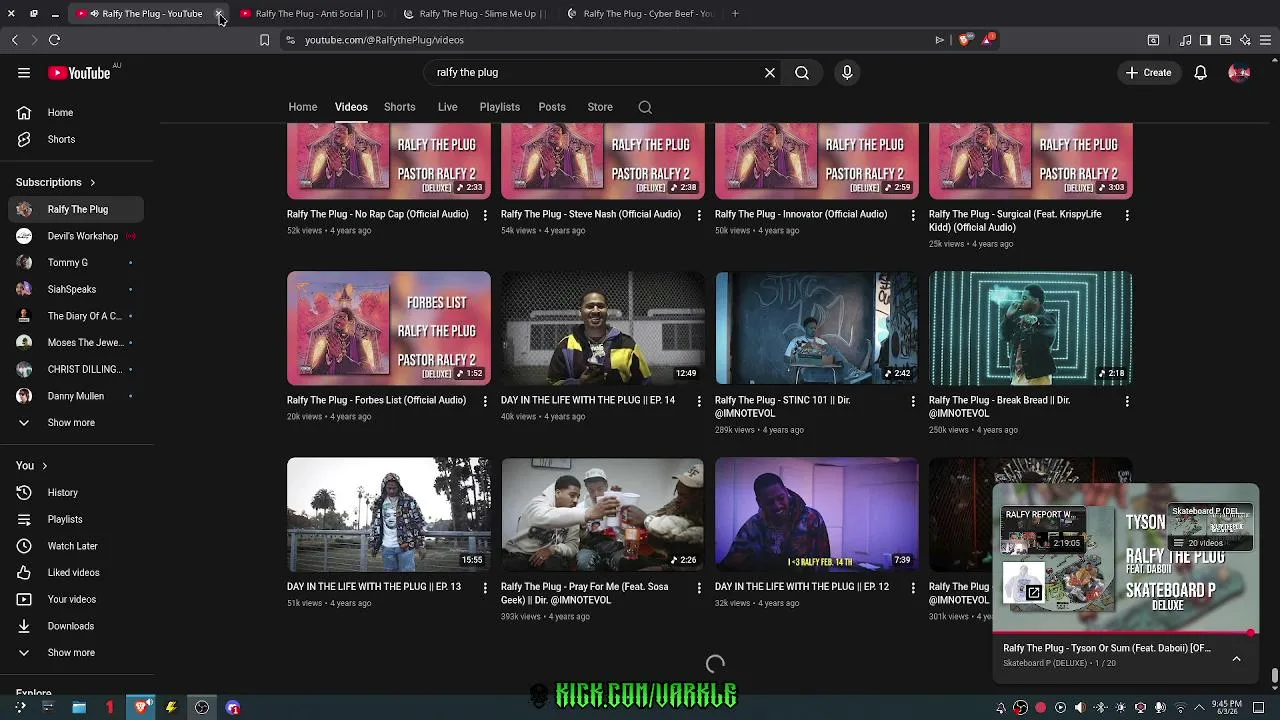This screenshot has height=720, width=1280.
Task: Open the Ralfy Report suggested video card
Action: [x=1043, y=530]
